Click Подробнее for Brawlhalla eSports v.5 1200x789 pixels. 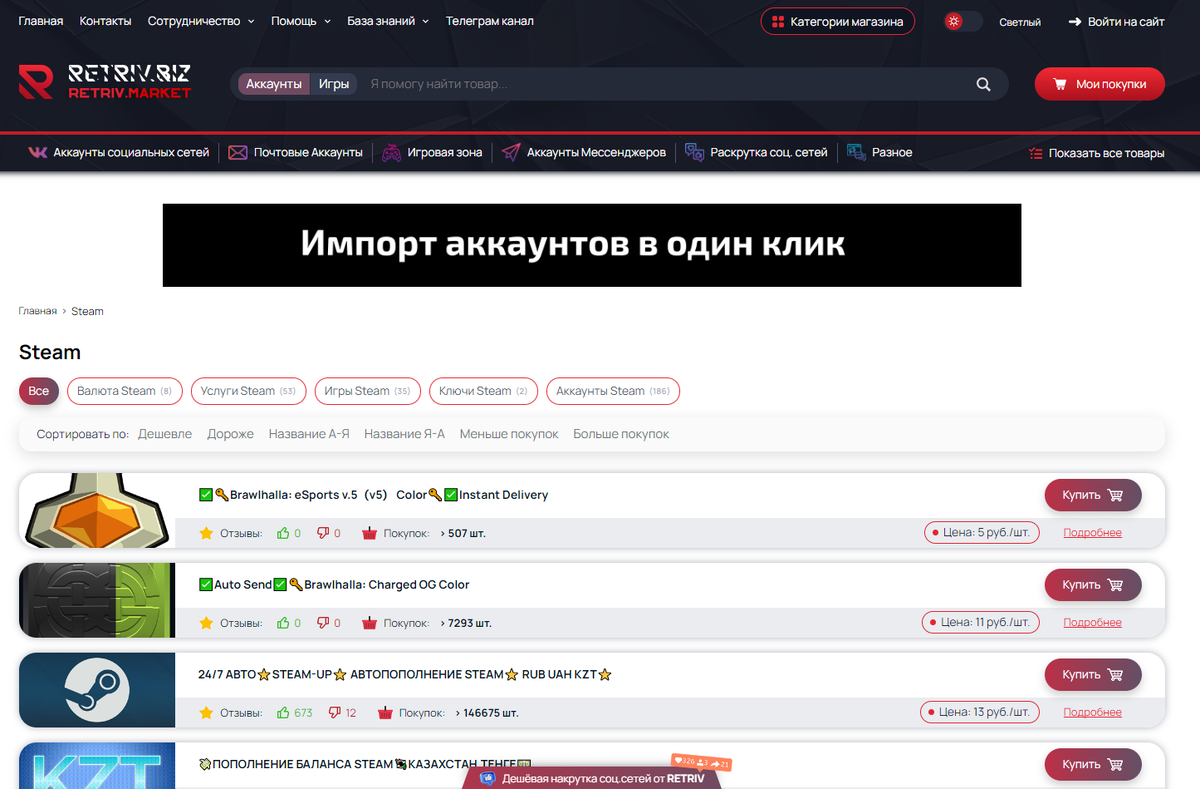point(1092,533)
